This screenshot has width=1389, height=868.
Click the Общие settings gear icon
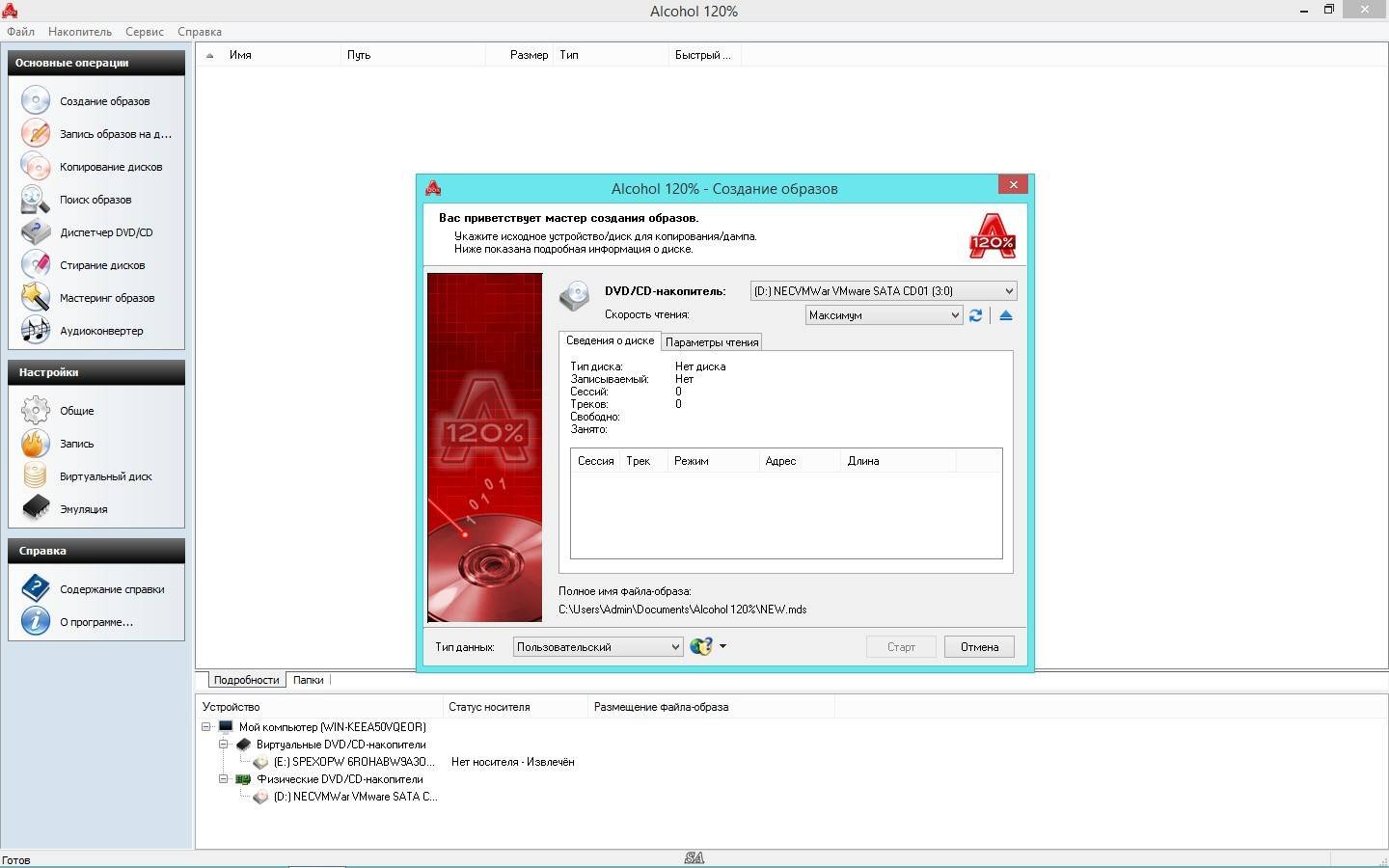pos(36,410)
